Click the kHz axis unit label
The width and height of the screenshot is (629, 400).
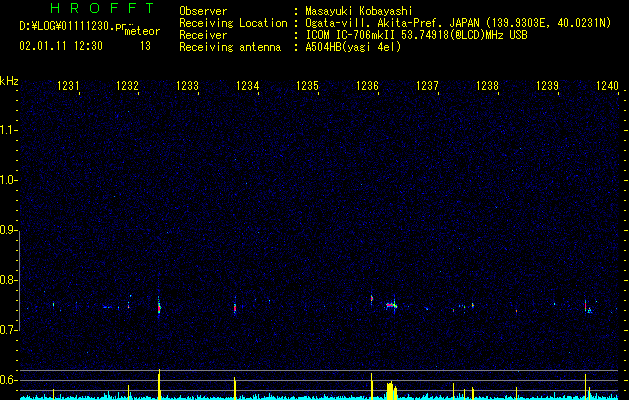(x=9, y=81)
